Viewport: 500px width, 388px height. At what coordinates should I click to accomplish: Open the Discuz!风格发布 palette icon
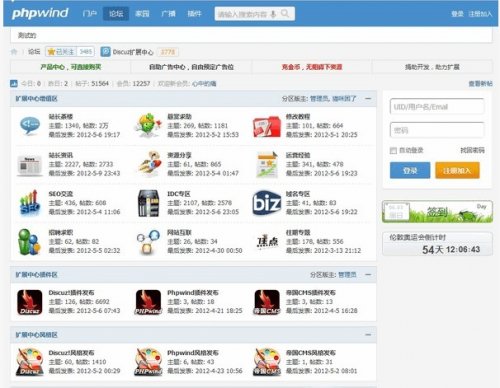(30, 362)
